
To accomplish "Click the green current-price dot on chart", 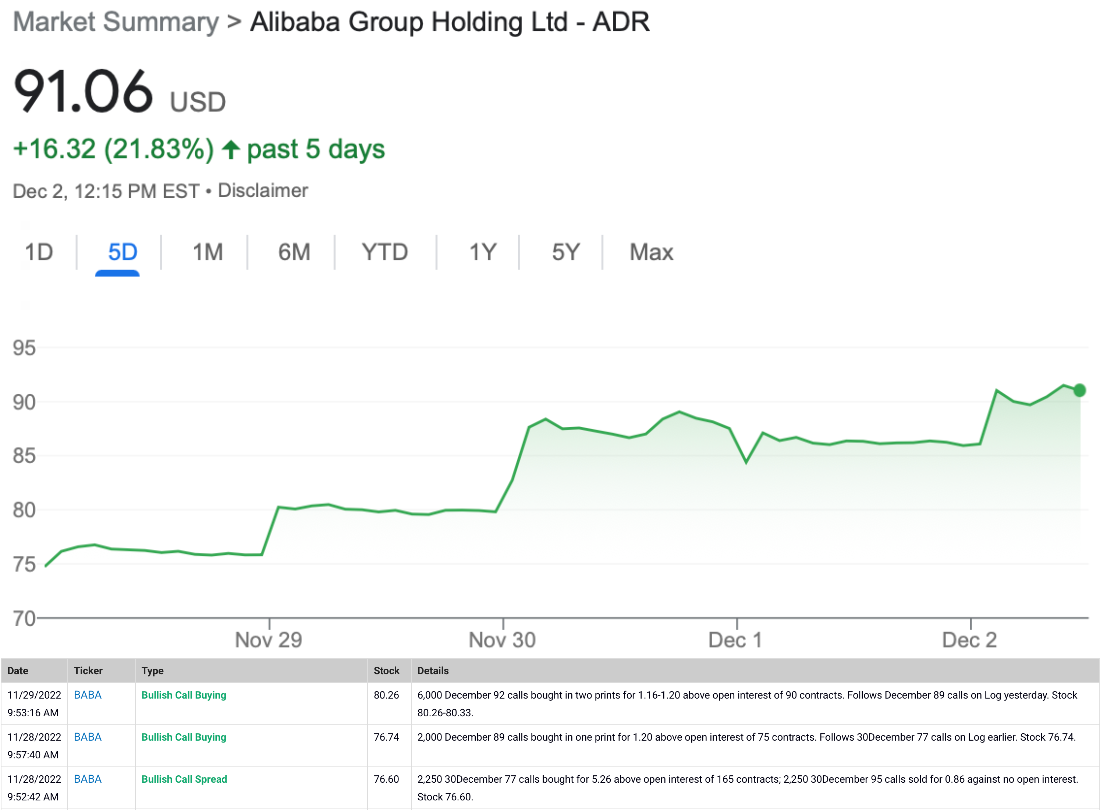I will click(x=1080, y=390).
